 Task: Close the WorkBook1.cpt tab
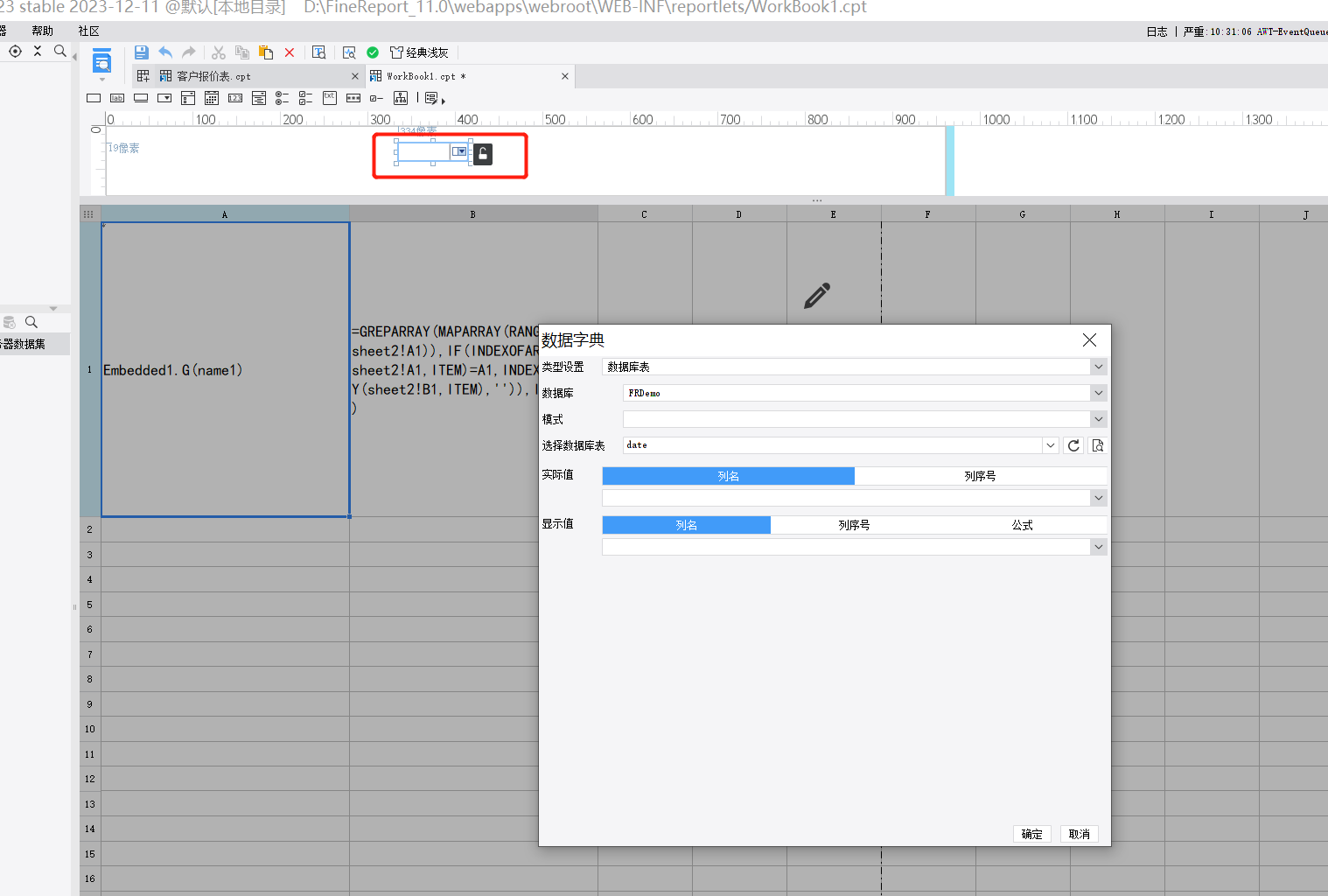click(565, 76)
